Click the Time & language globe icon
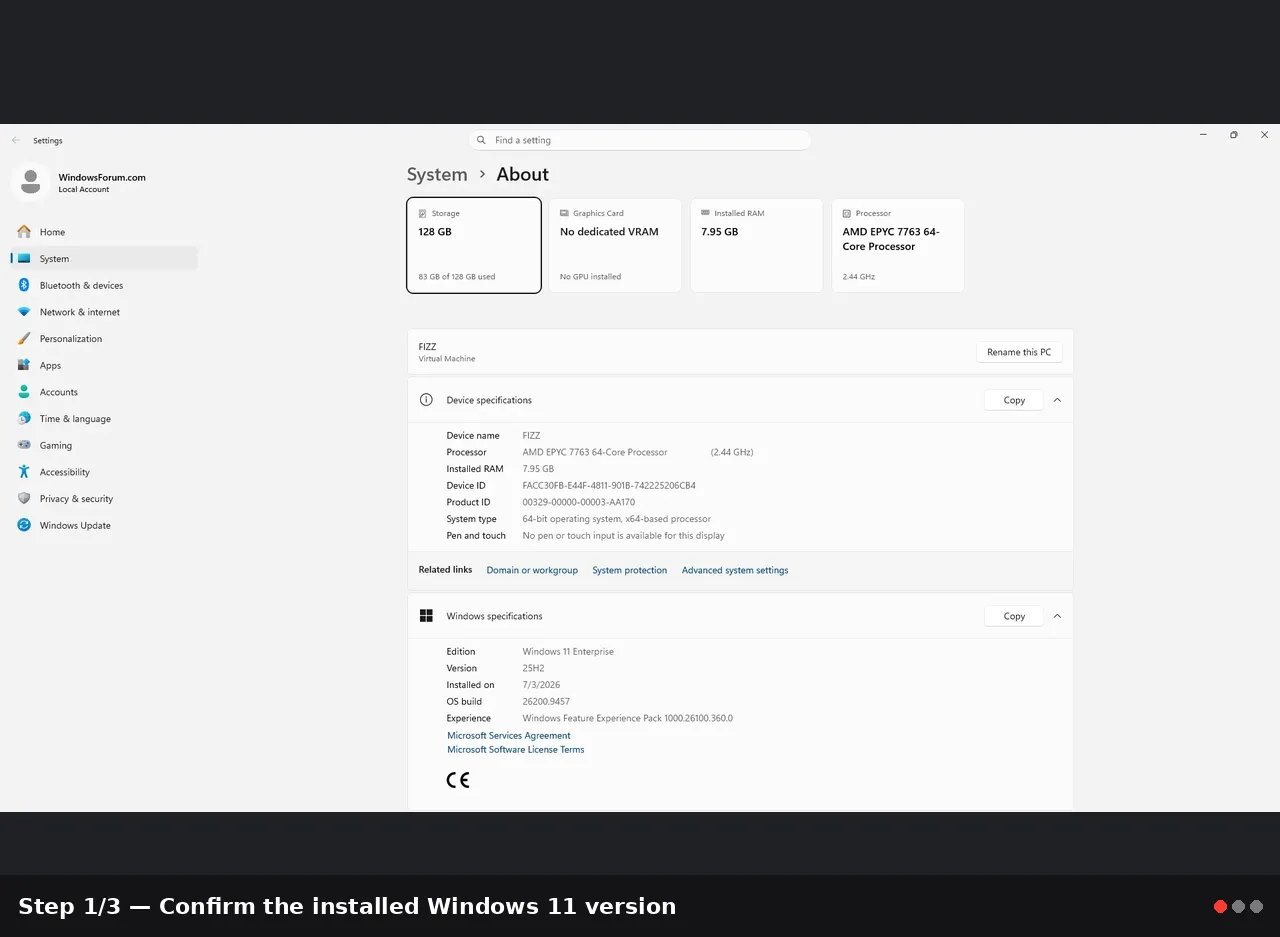This screenshot has height=937, width=1280. pos(24,419)
